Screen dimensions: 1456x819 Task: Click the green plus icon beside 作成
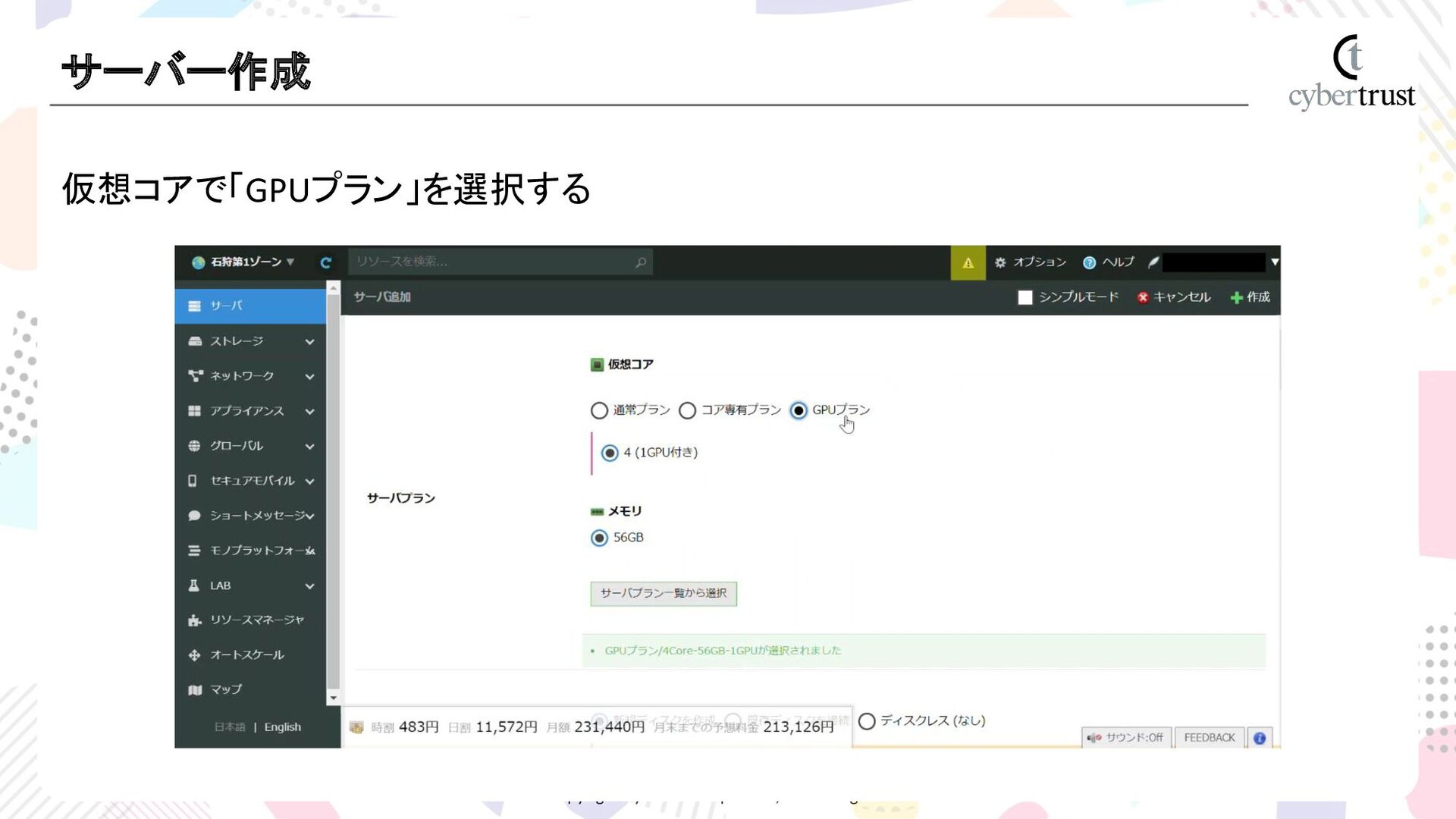coord(1236,298)
